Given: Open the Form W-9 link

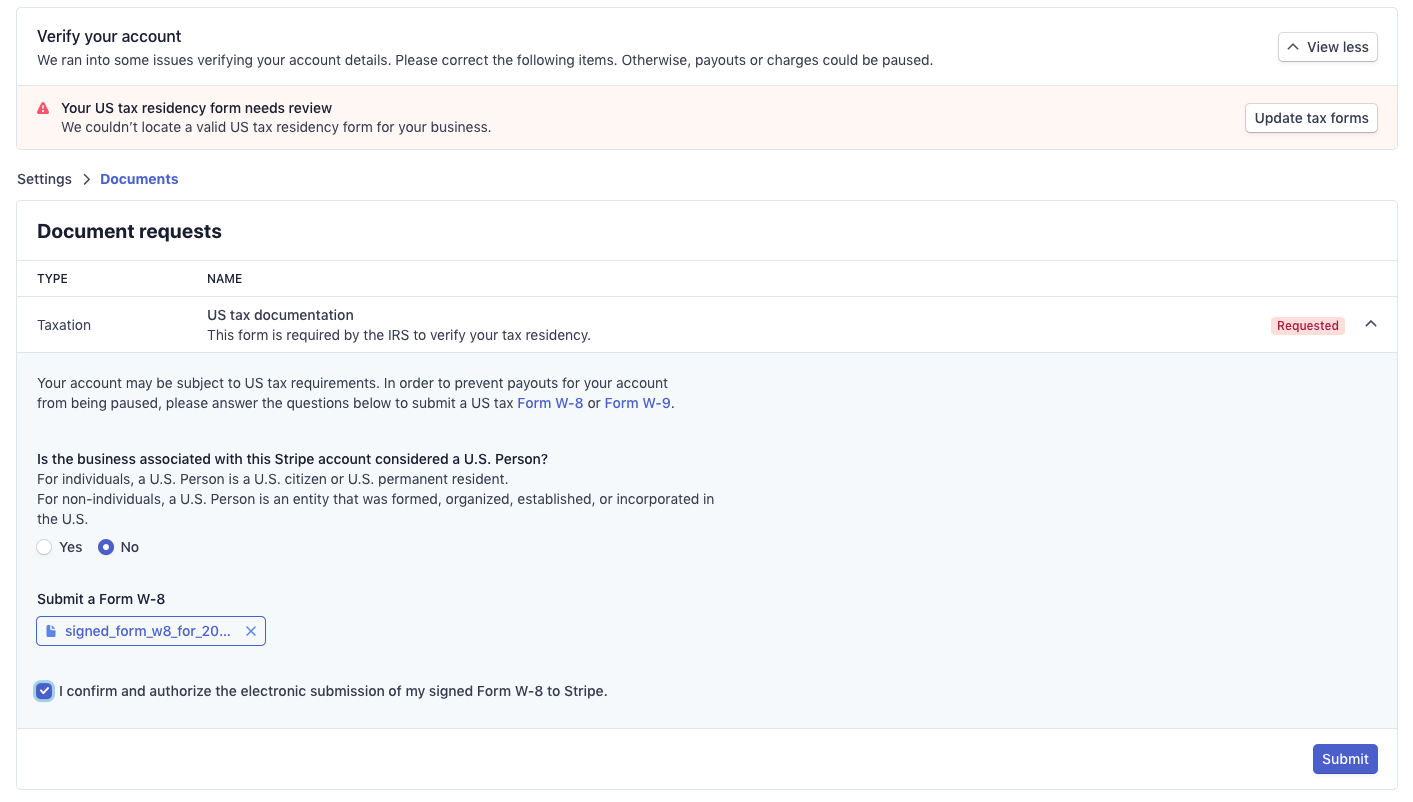Looking at the screenshot, I should click(637, 403).
